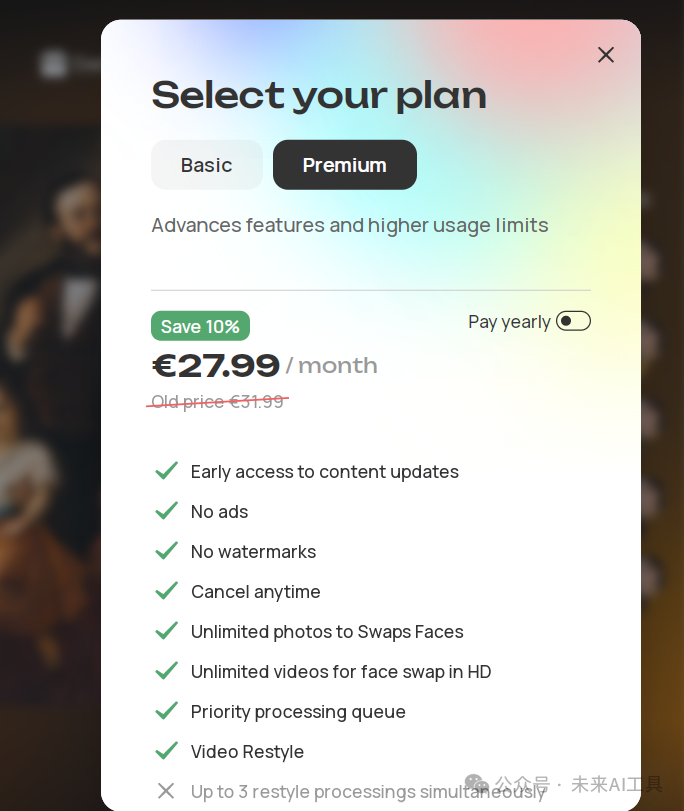Click the crossed-out Old price €31.99 text
Viewport: 684px width, 811px height.
pyautogui.click(x=218, y=402)
